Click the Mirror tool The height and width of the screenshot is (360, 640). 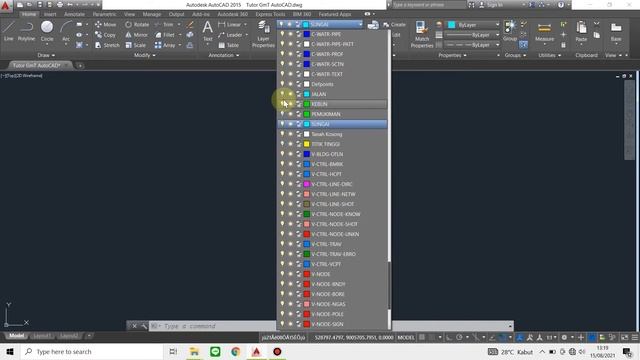[x=136, y=35]
